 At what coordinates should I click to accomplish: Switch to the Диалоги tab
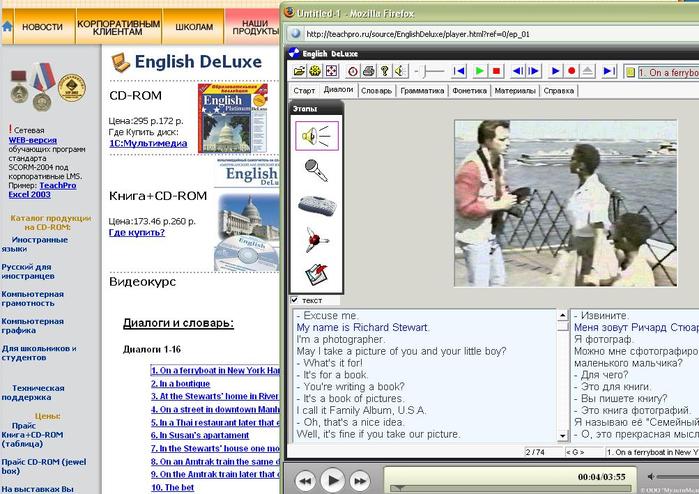click(338, 89)
